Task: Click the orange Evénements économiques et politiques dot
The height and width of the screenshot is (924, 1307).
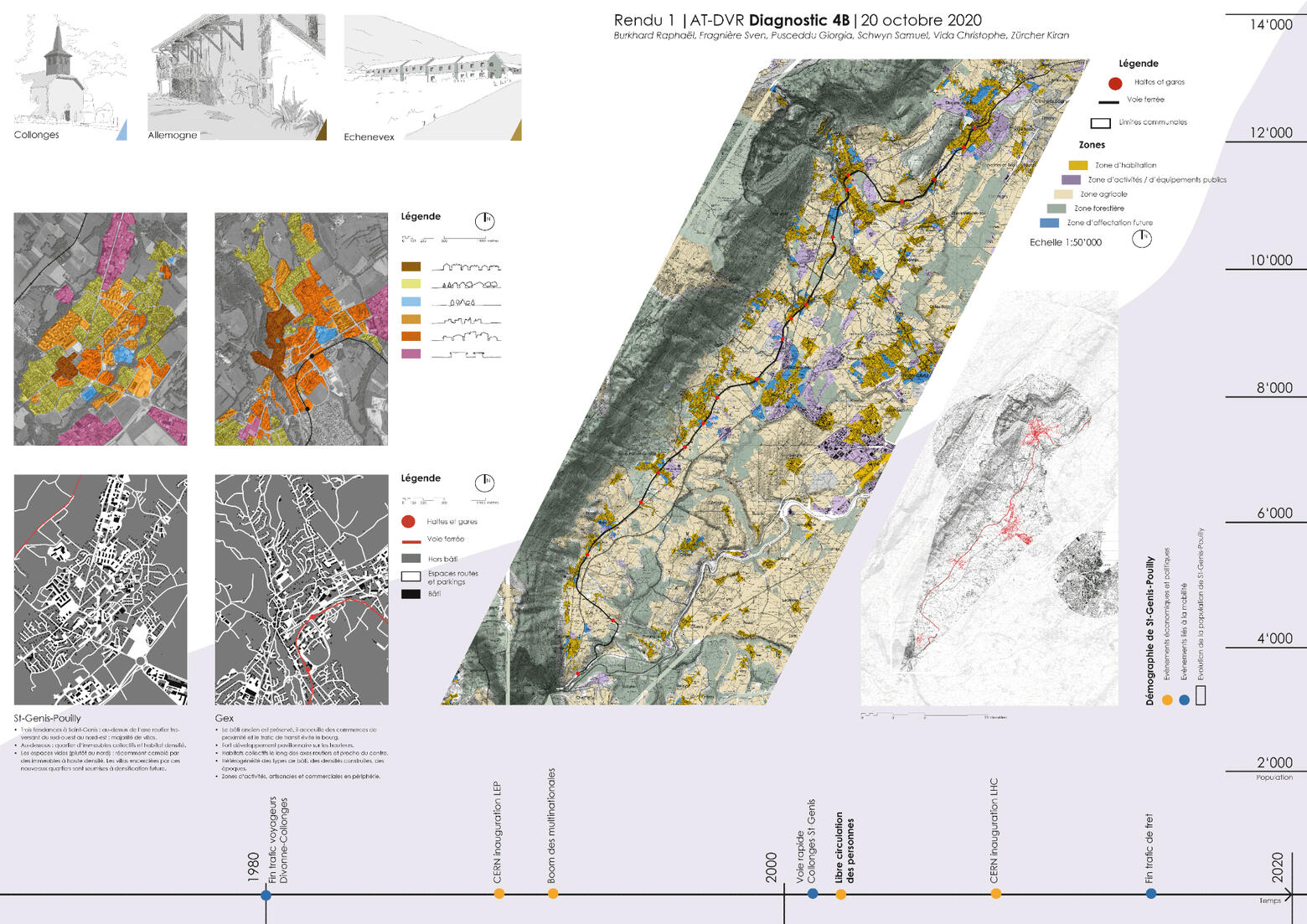Action: pyautogui.click(x=1167, y=699)
